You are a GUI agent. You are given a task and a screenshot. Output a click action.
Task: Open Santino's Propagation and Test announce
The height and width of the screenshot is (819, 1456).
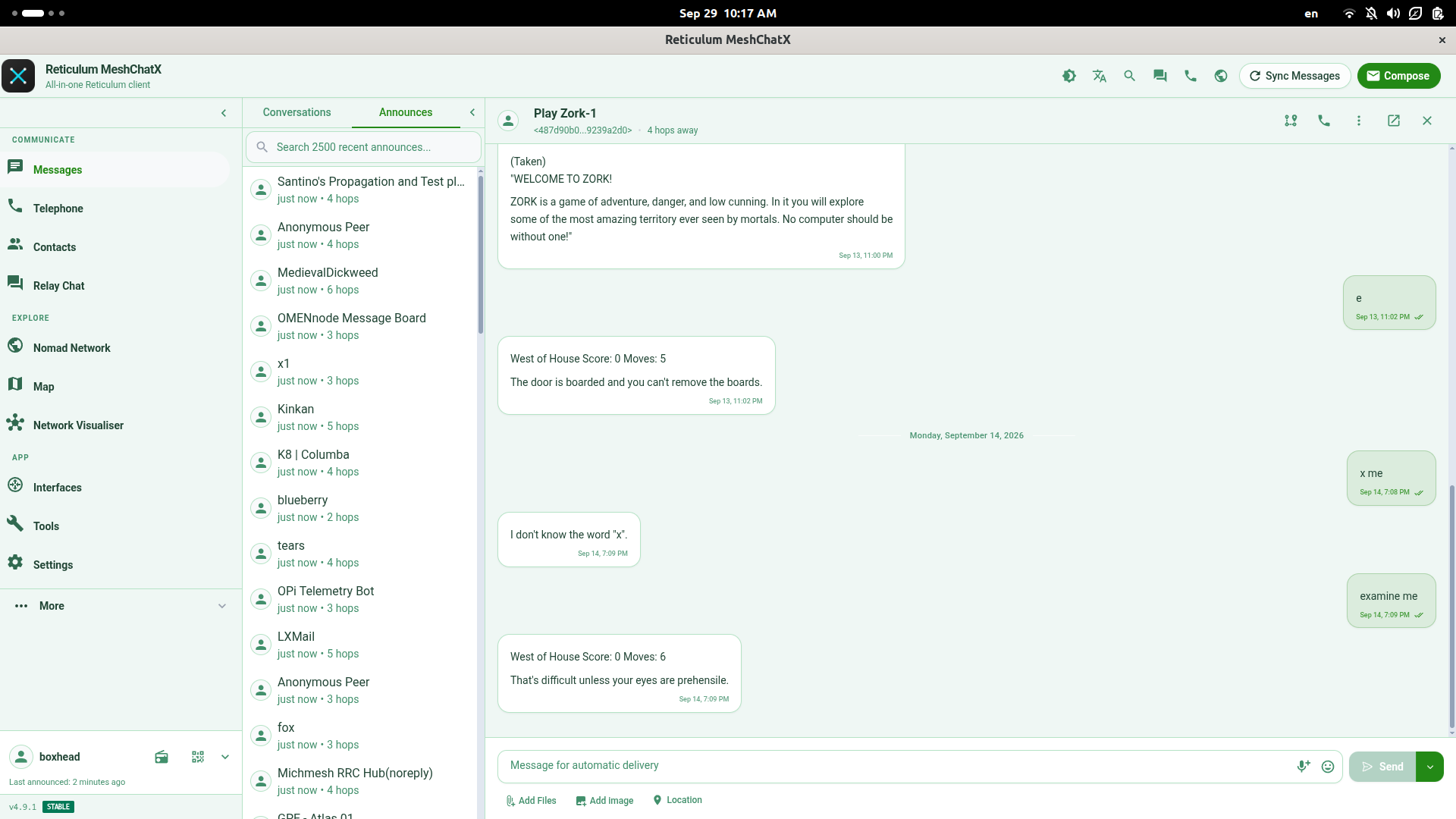361,190
